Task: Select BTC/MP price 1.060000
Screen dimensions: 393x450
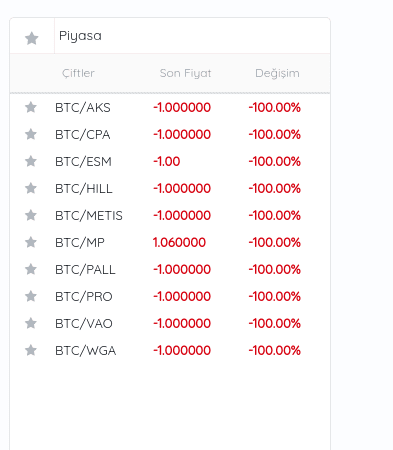Action: 179,242
